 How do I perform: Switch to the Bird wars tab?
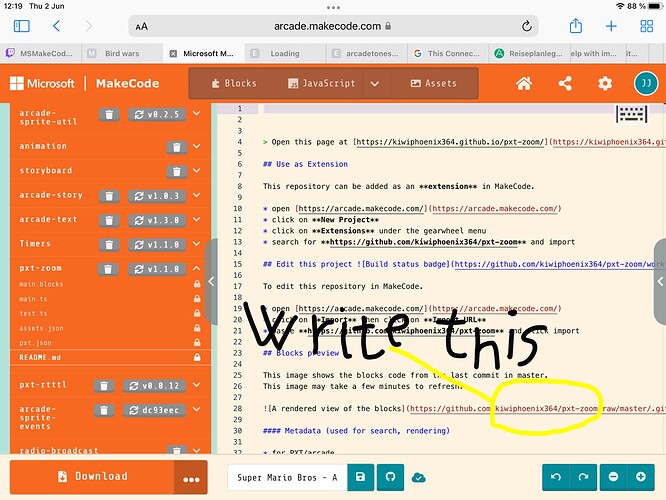(122, 54)
